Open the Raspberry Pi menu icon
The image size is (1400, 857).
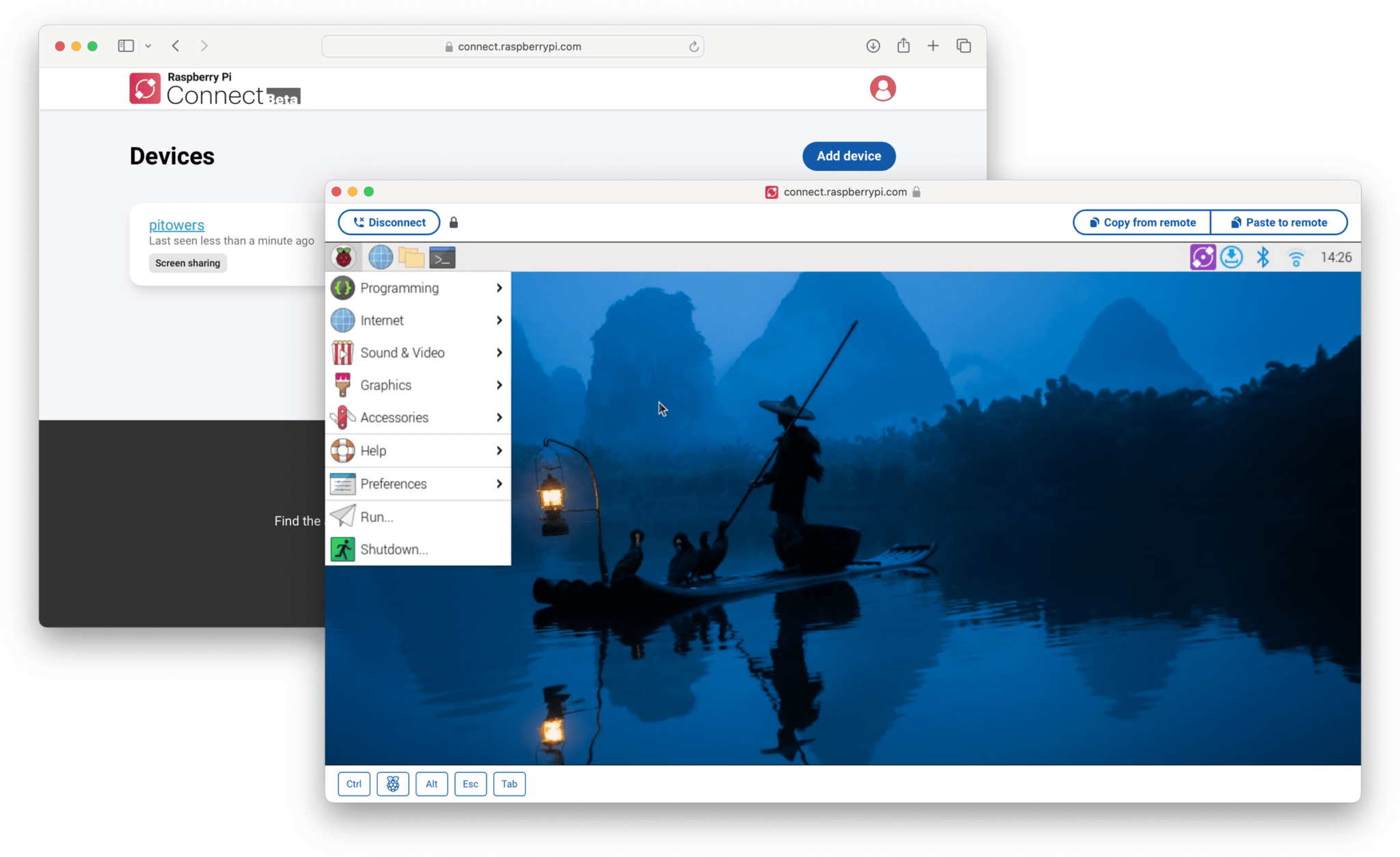point(343,258)
